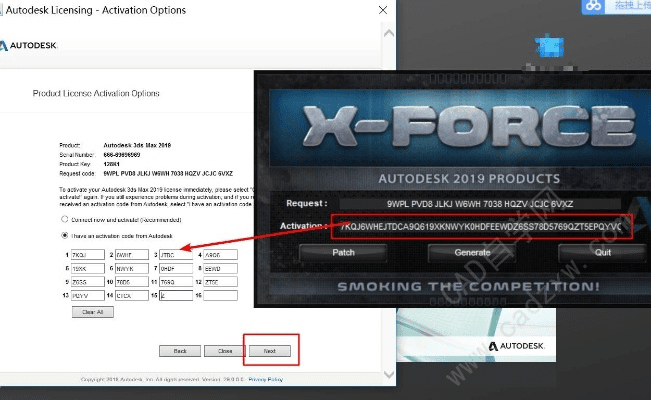Click the scroll up arrow in licensing window

coord(389,34)
